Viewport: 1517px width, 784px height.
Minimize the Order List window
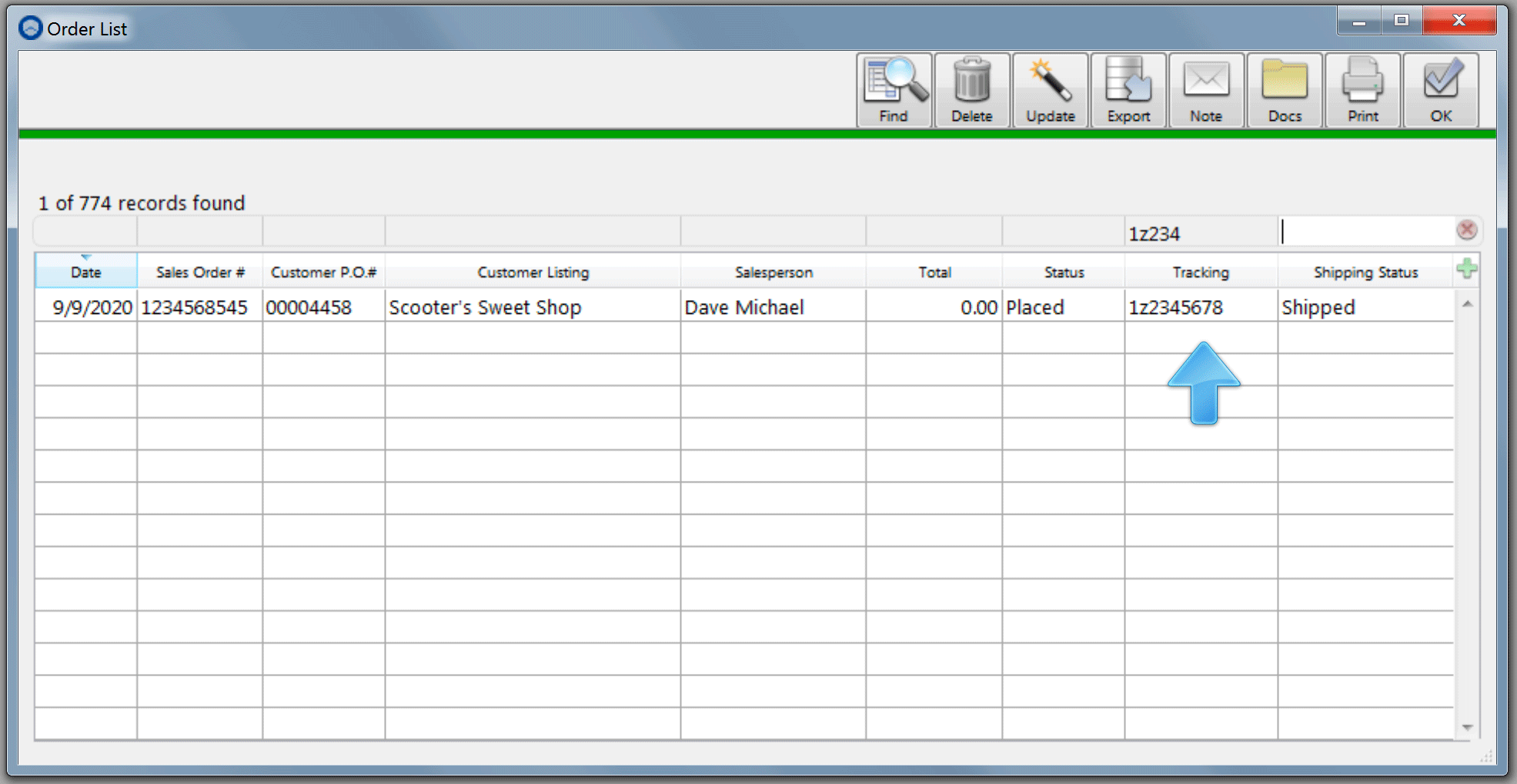click(x=1359, y=21)
